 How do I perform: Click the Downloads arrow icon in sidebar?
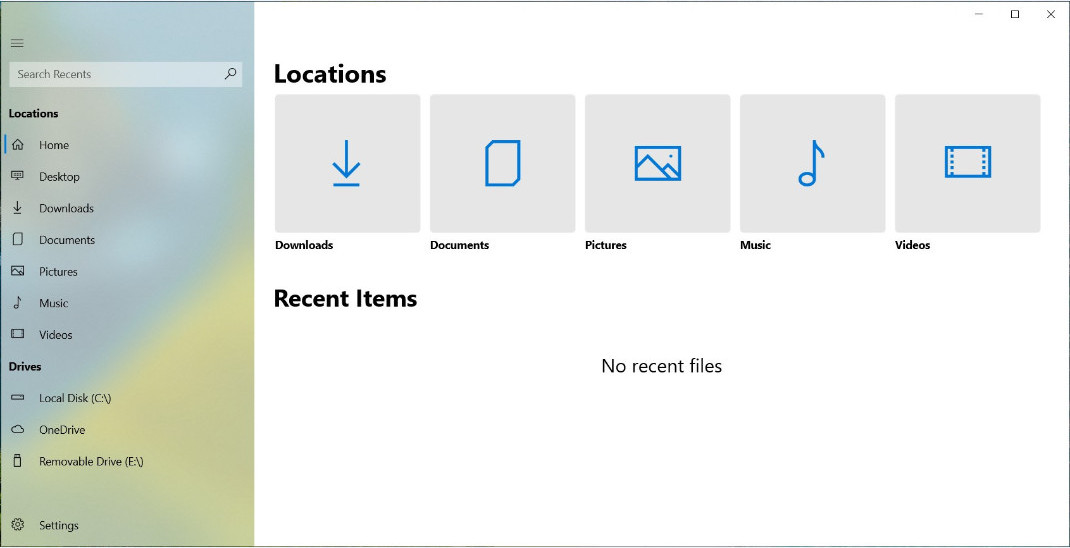click(x=18, y=207)
